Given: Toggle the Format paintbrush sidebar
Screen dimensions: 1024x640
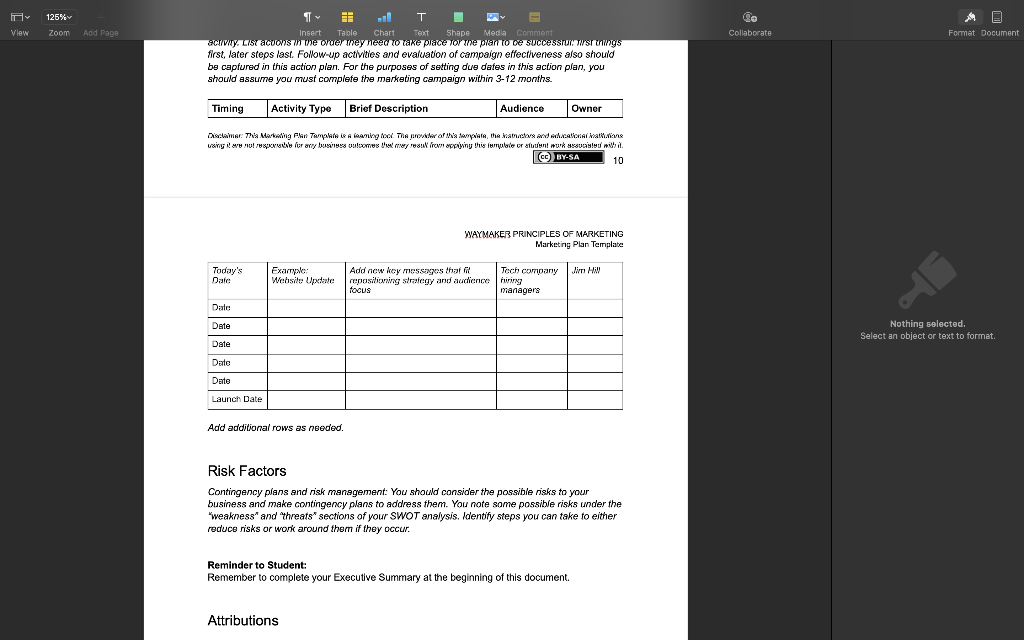Looking at the screenshot, I should click(x=961, y=17).
